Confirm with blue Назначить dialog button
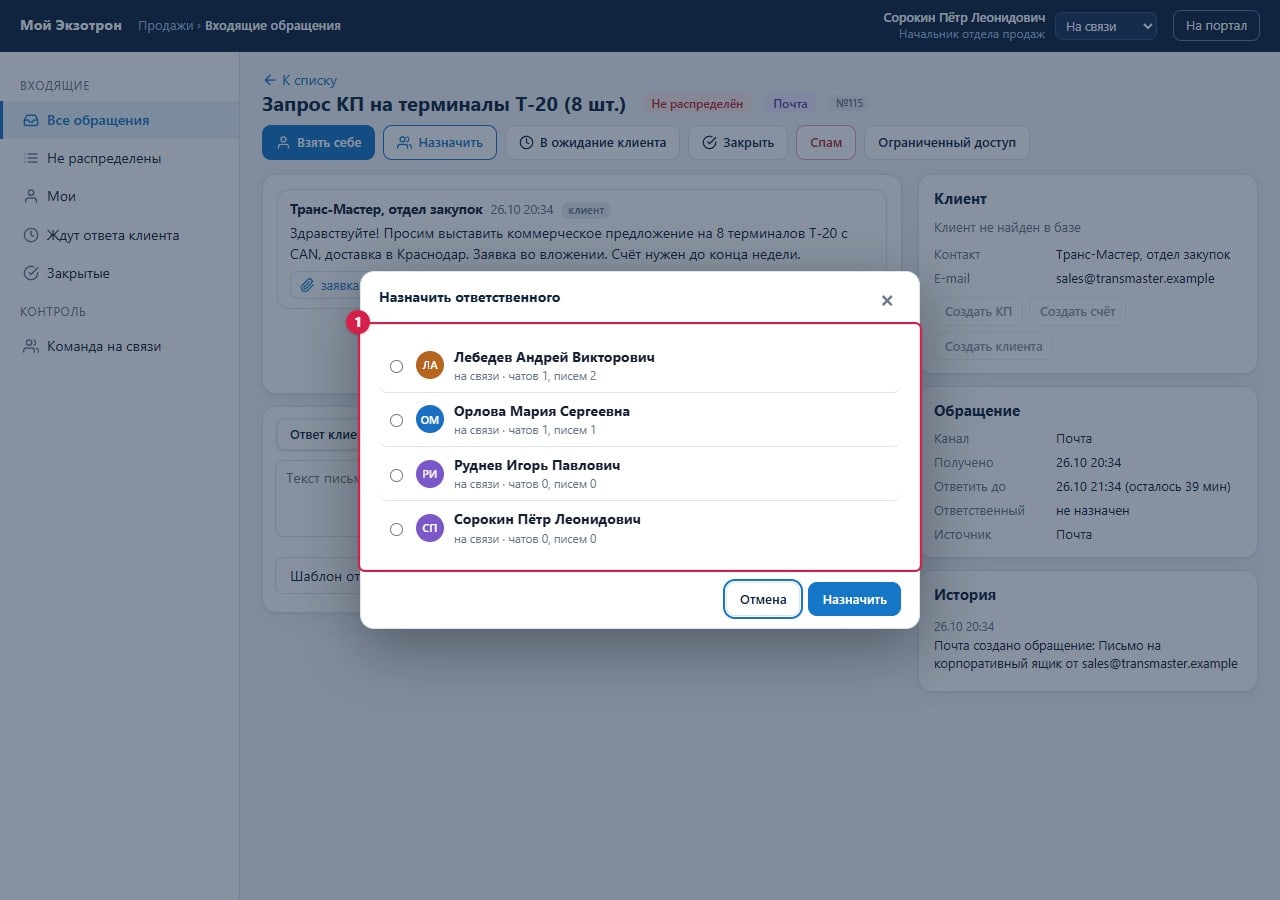Image resolution: width=1280 pixels, height=900 pixels. [854, 599]
